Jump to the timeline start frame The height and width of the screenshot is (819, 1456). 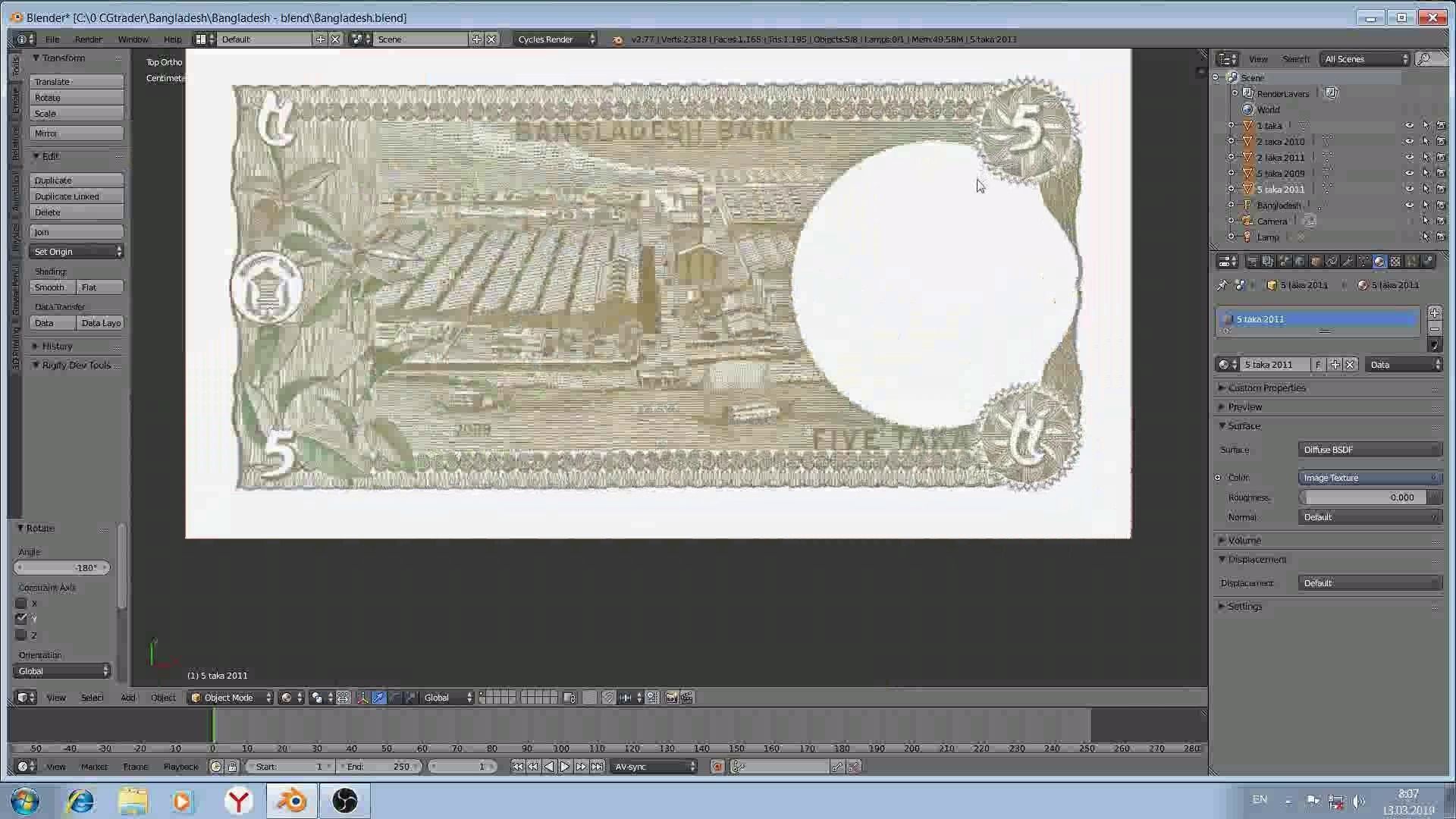click(517, 767)
